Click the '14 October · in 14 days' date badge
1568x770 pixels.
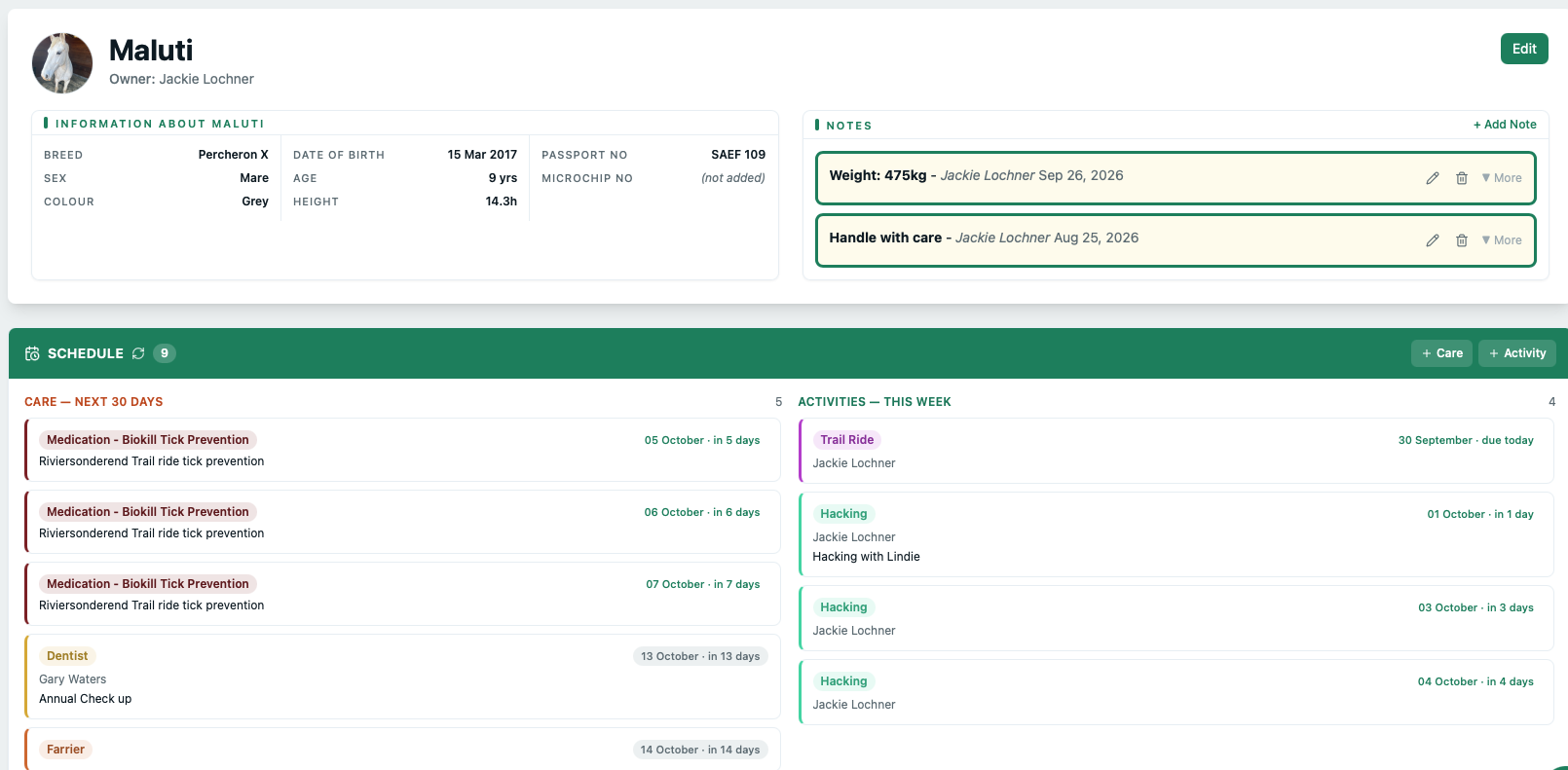(x=700, y=750)
